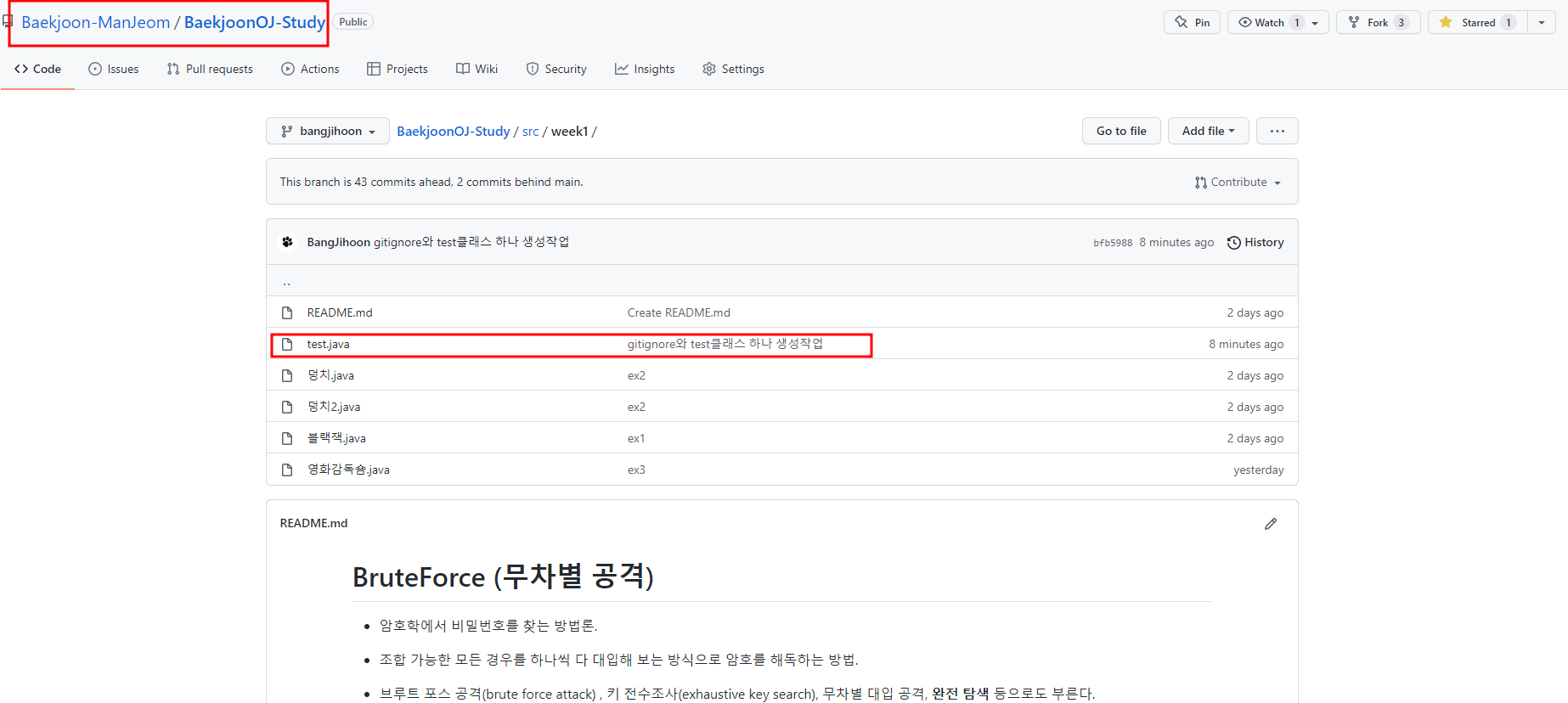Go to the parent directory (..)
The image size is (1568, 703).
click(286, 282)
